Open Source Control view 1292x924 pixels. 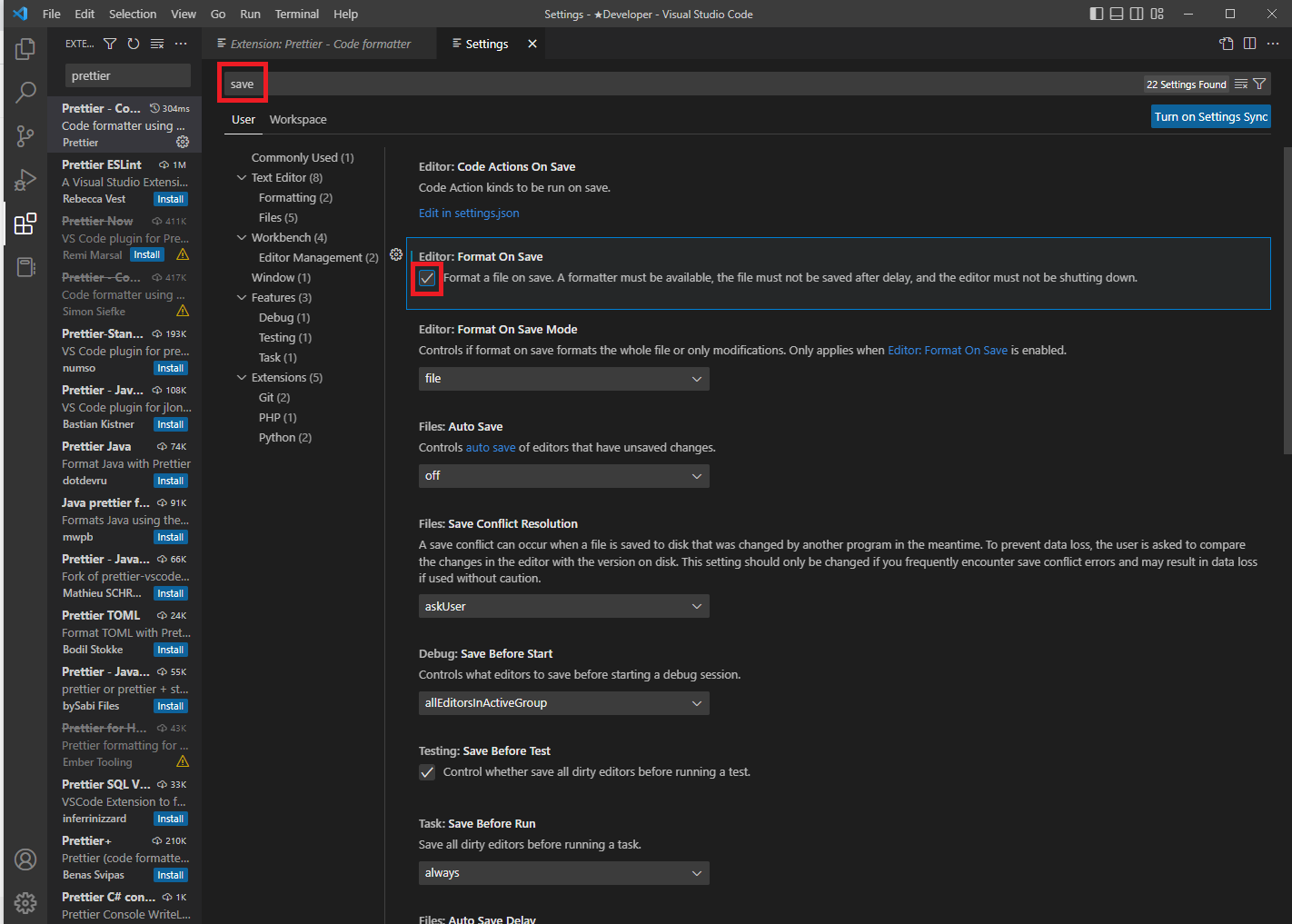[x=25, y=136]
